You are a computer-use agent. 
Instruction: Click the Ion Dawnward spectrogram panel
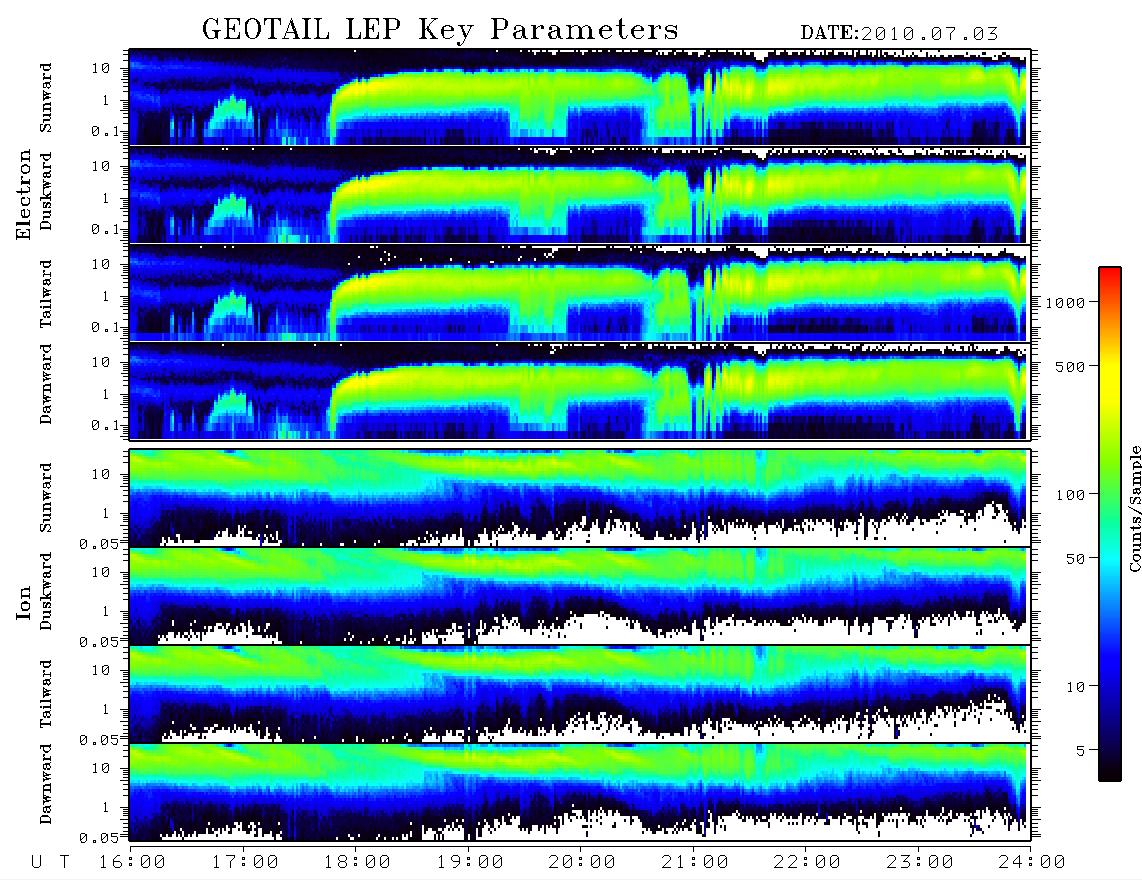click(579, 793)
